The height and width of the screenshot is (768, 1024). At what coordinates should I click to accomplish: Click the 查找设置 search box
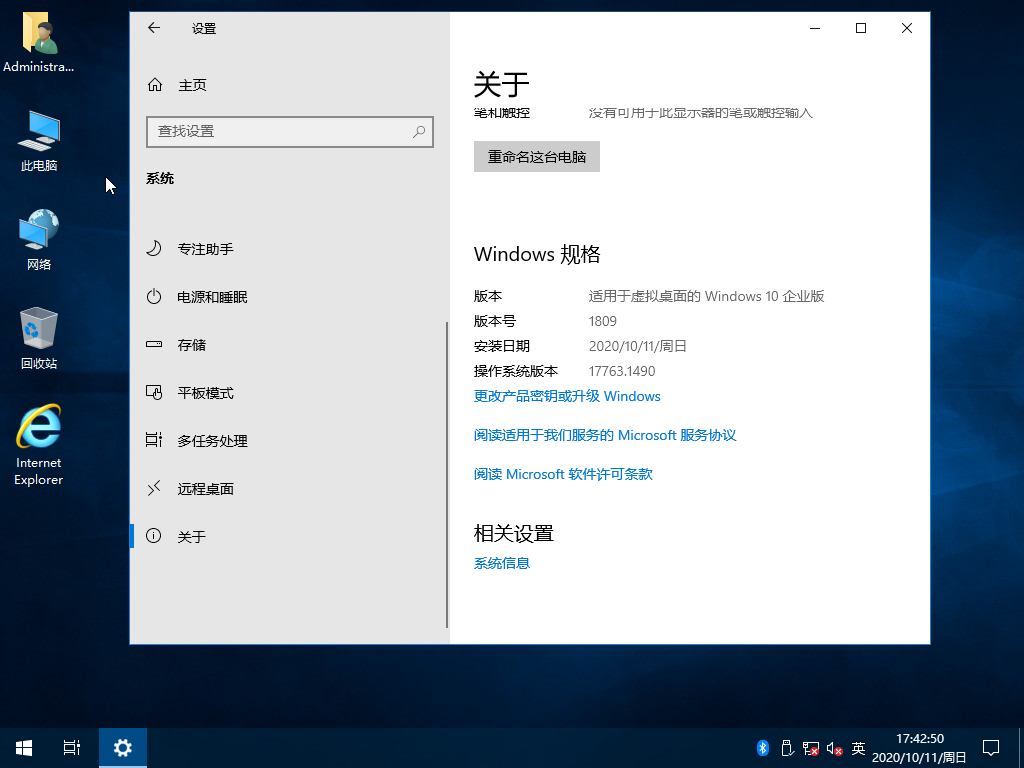(290, 131)
